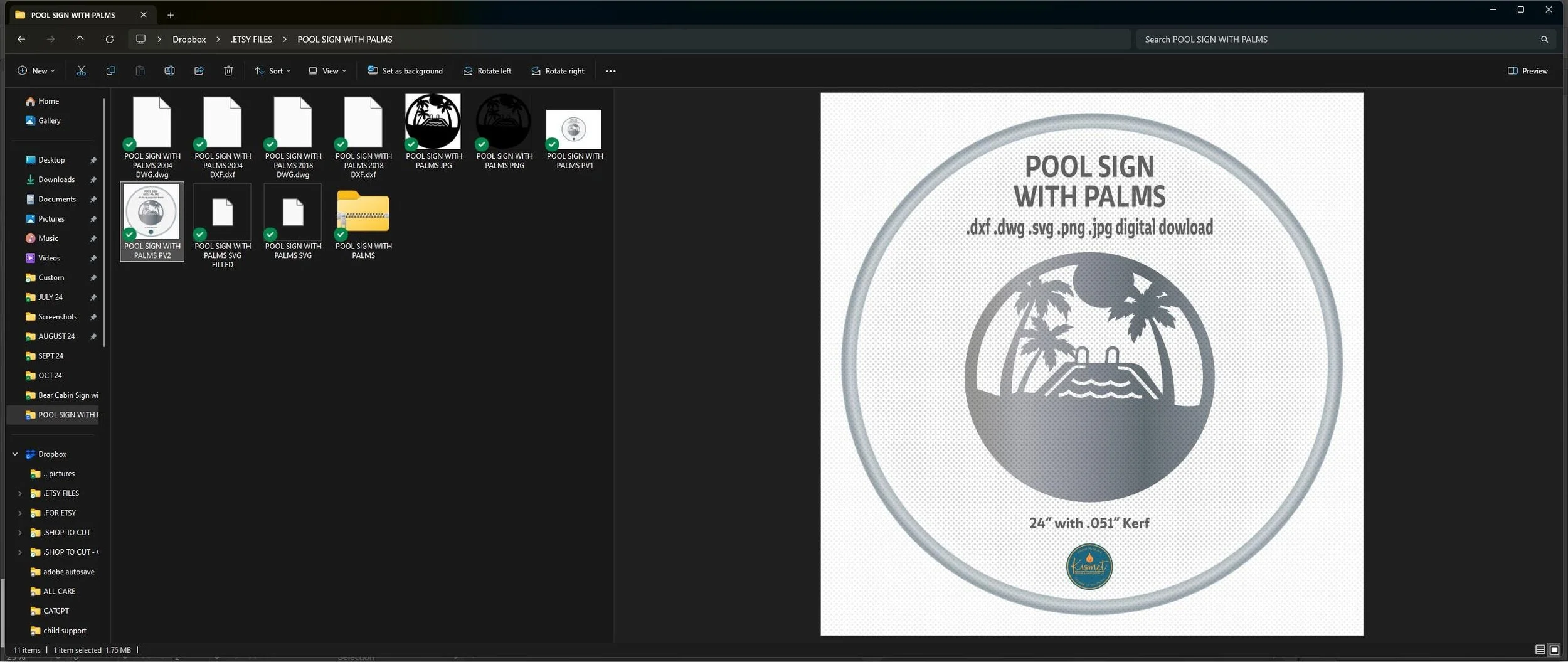Open Pictures quick access item
Viewport: 1568px width, 662px height.
(x=51, y=218)
